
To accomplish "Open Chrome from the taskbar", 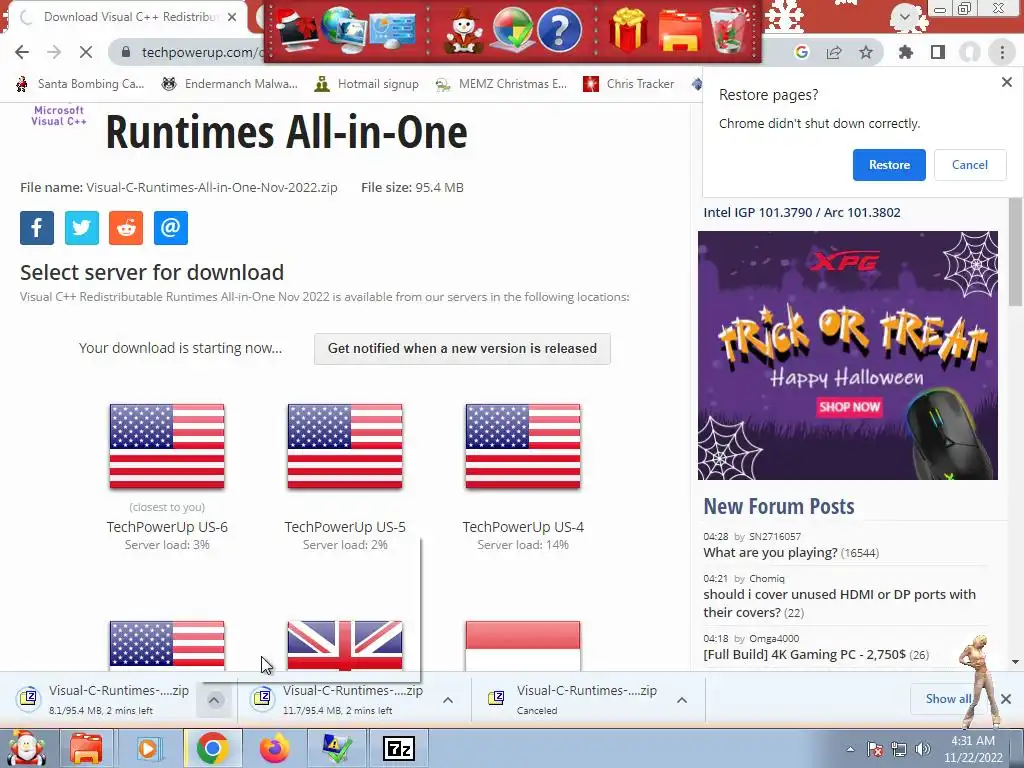I will pyautogui.click(x=212, y=748).
